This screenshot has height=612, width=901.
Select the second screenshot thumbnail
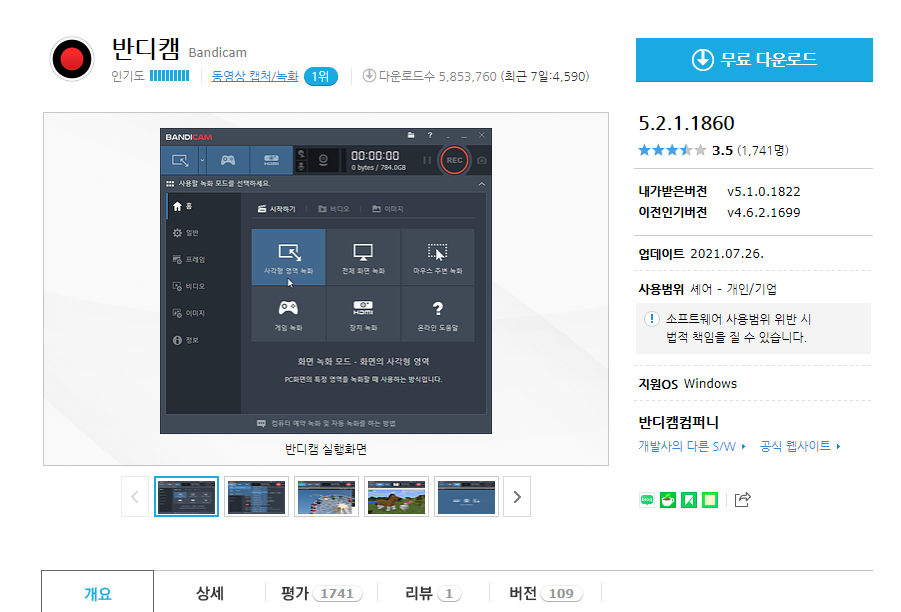coord(256,496)
